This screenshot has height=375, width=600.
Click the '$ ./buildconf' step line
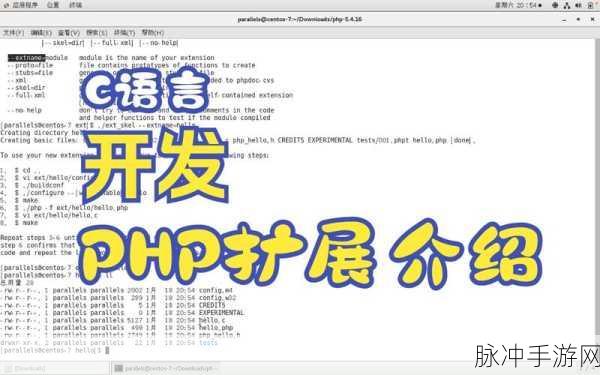coord(39,185)
